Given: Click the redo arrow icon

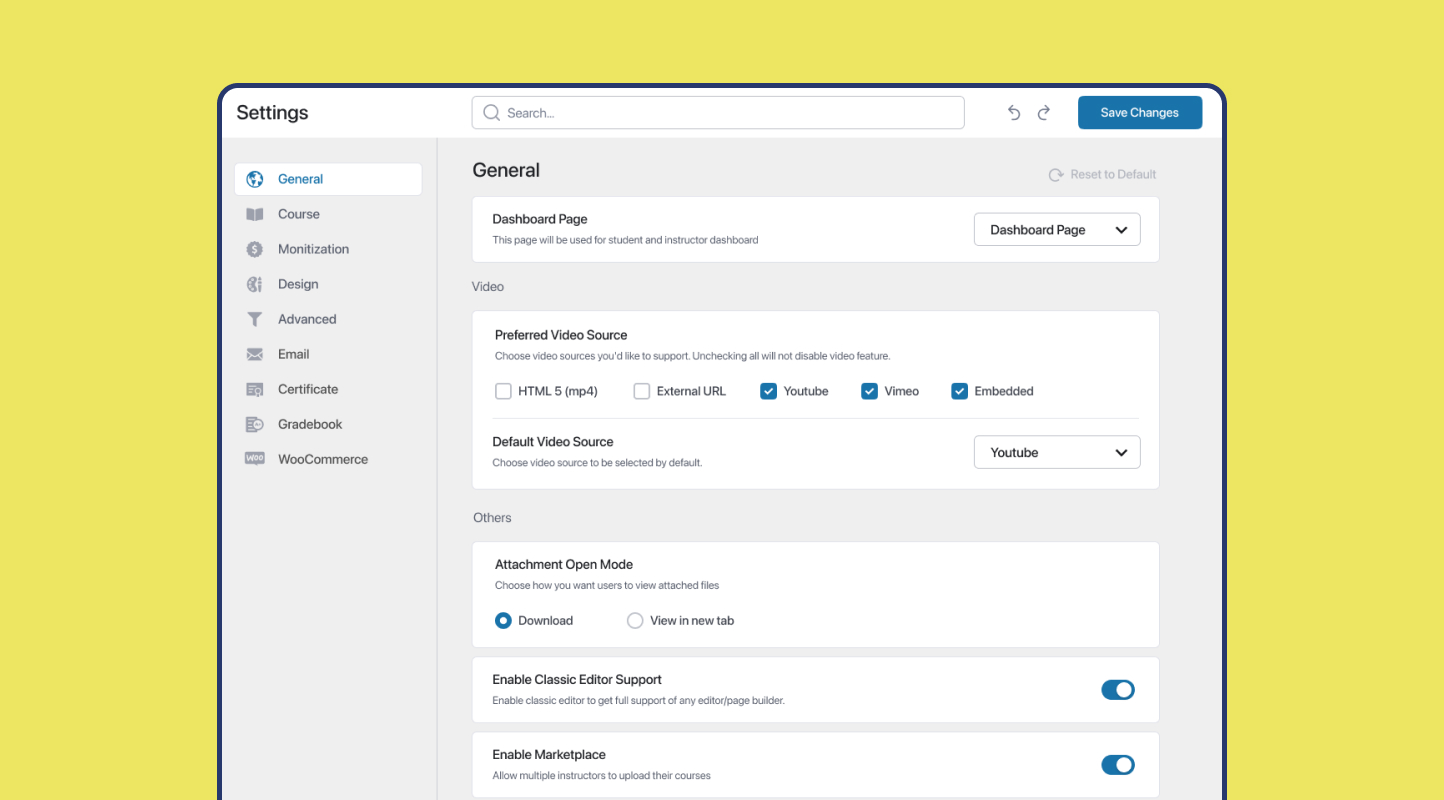Looking at the screenshot, I should click(1043, 112).
